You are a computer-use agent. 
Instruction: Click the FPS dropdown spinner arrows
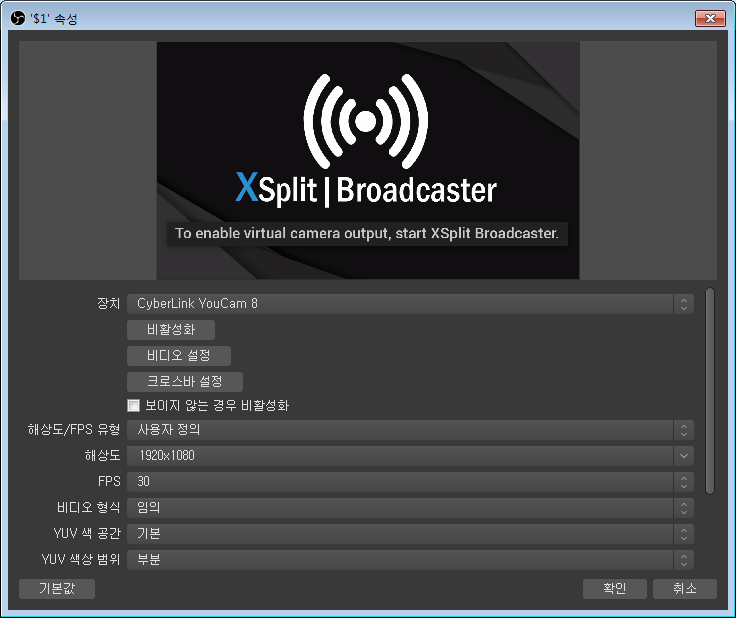(684, 482)
